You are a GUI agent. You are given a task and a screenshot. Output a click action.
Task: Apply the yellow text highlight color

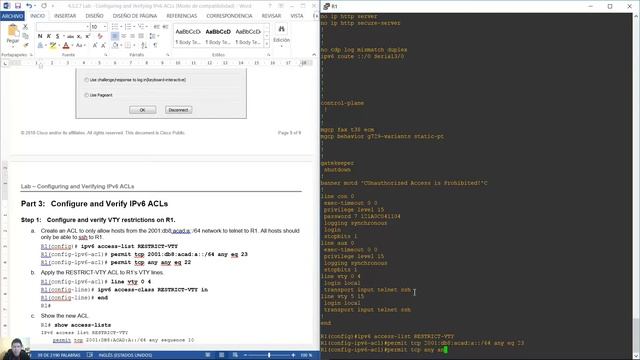pos(52,45)
